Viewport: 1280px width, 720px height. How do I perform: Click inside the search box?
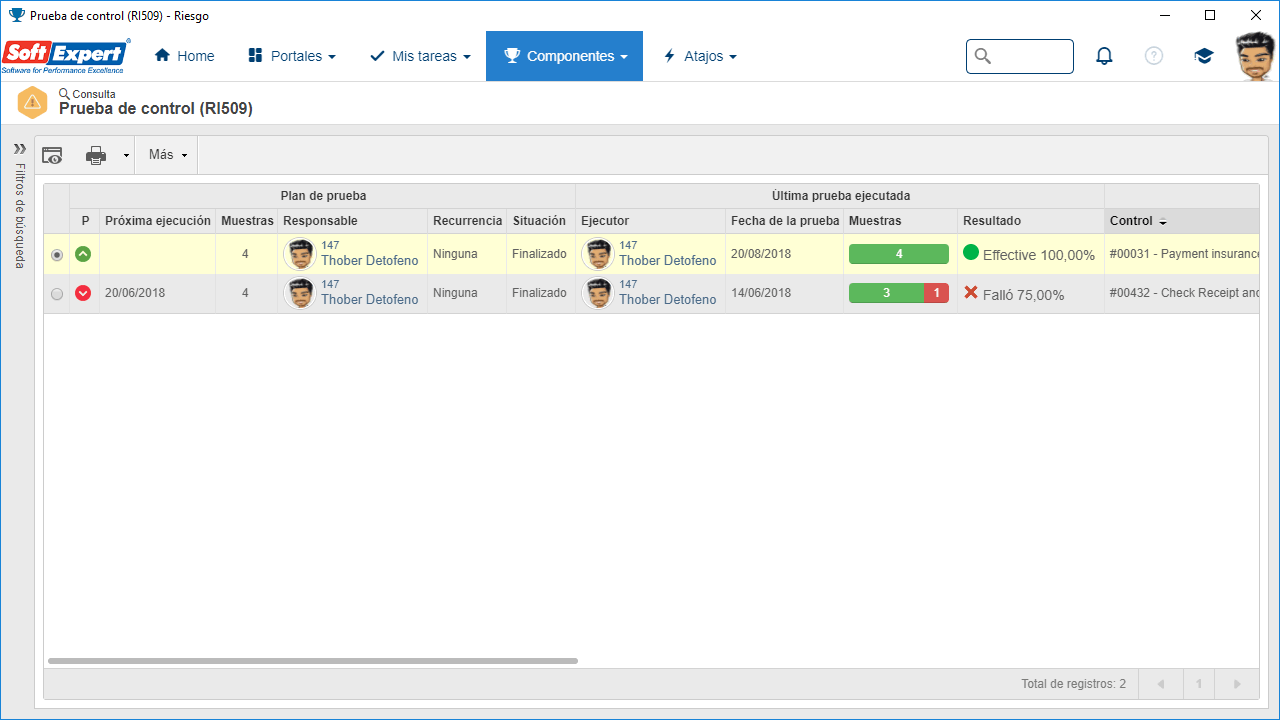click(1020, 56)
